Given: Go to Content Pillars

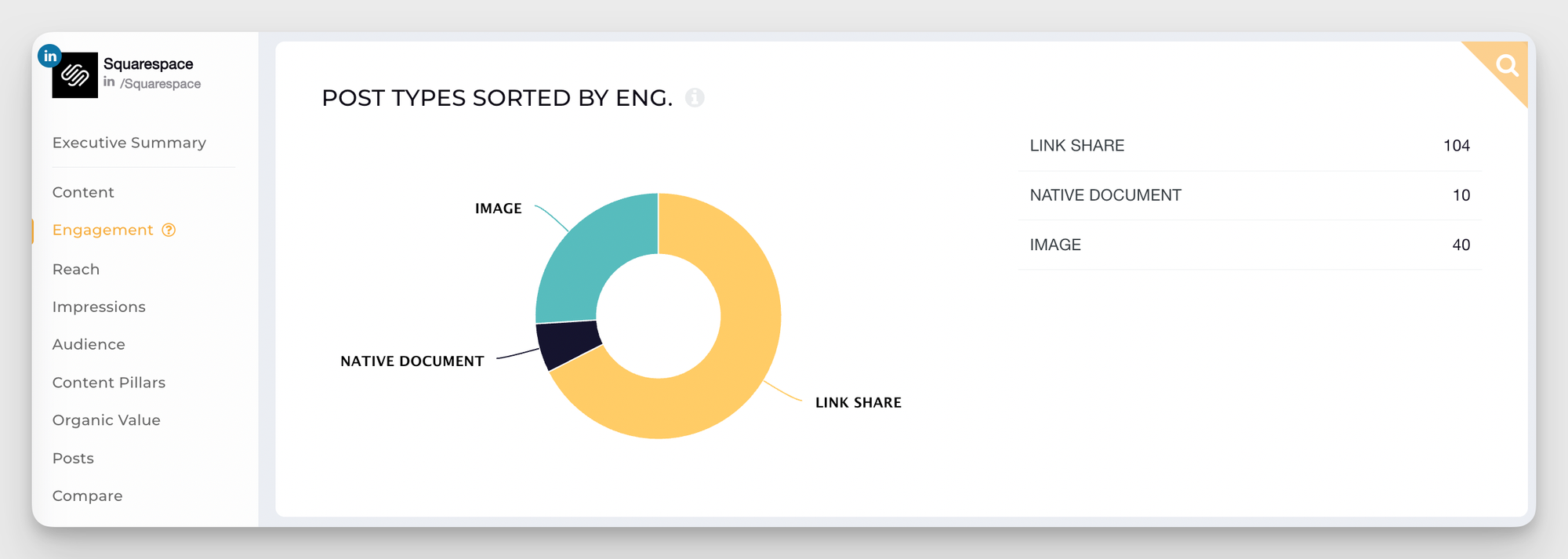Looking at the screenshot, I should click(109, 383).
